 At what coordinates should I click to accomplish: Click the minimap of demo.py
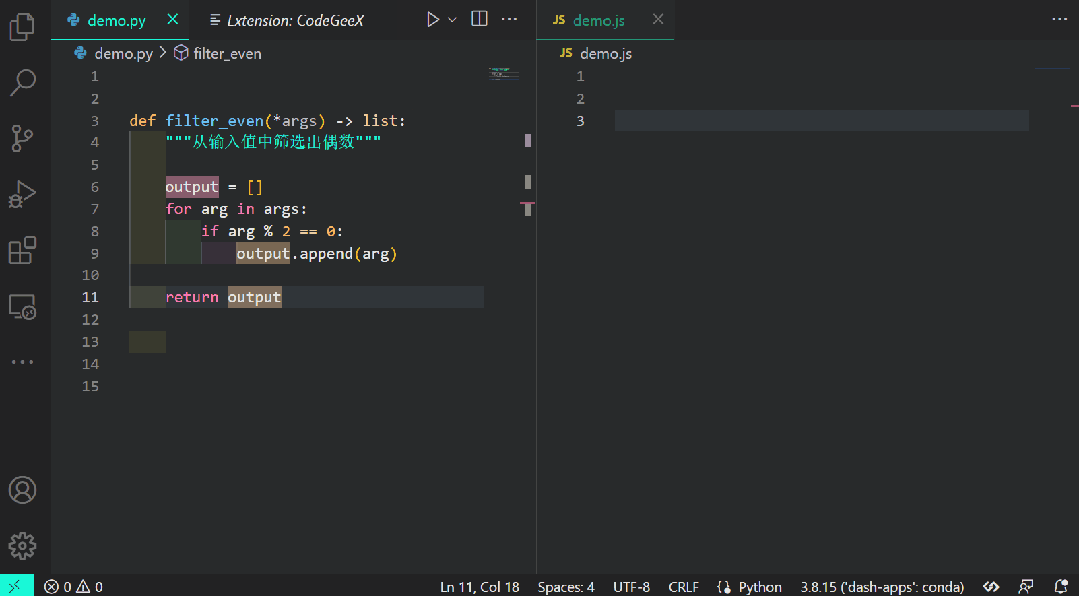[x=504, y=74]
